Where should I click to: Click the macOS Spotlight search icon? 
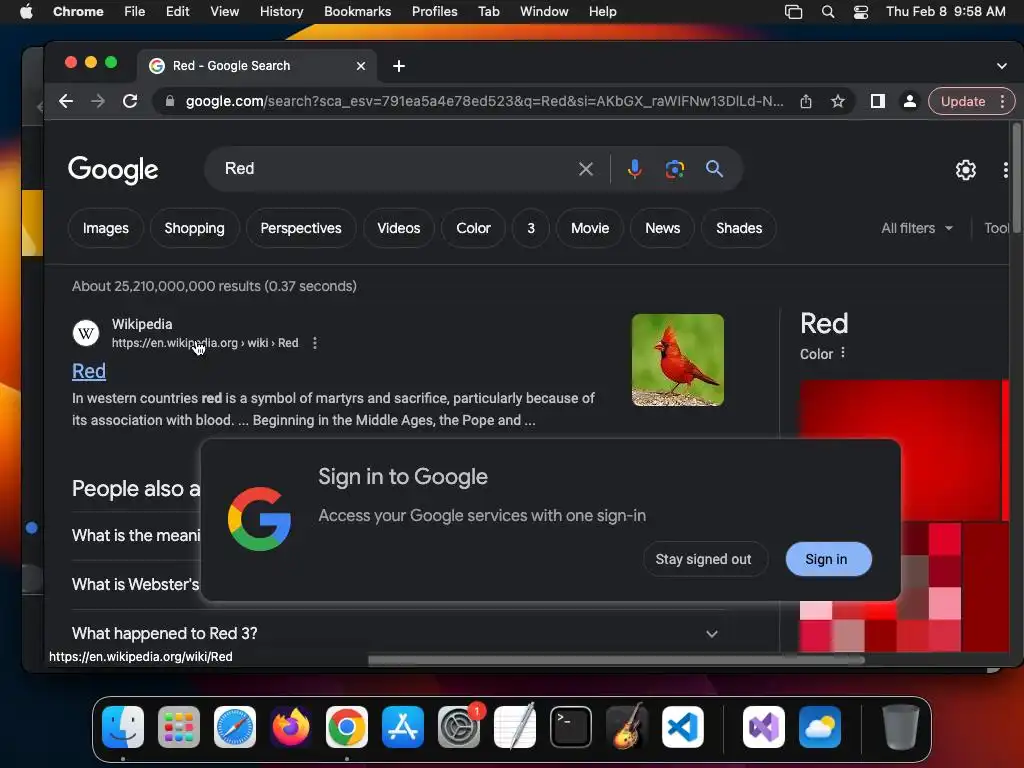pyautogui.click(x=827, y=12)
